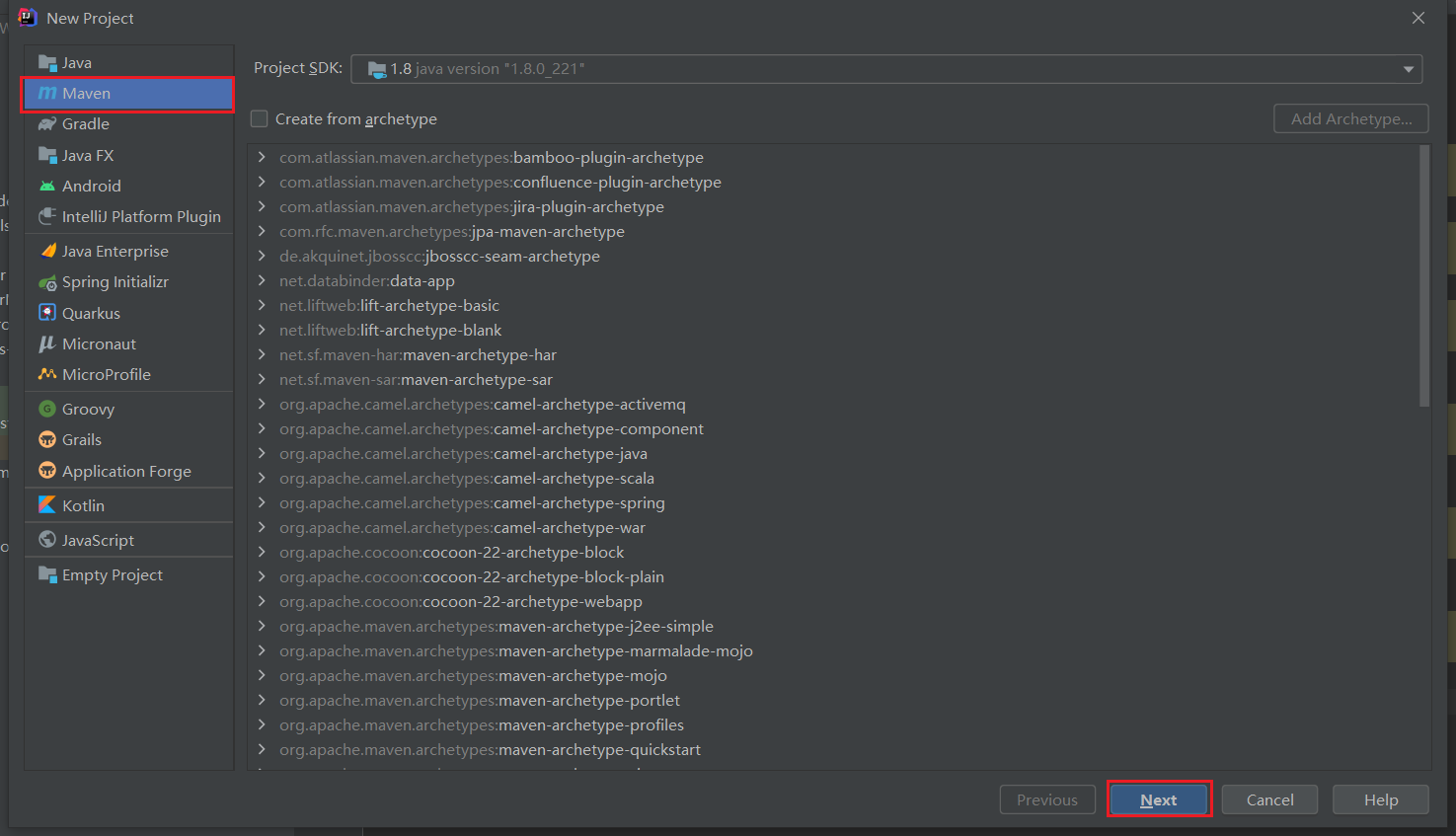Select camel-archetype-activemq row
This screenshot has width=1456, height=836.
coord(833,404)
